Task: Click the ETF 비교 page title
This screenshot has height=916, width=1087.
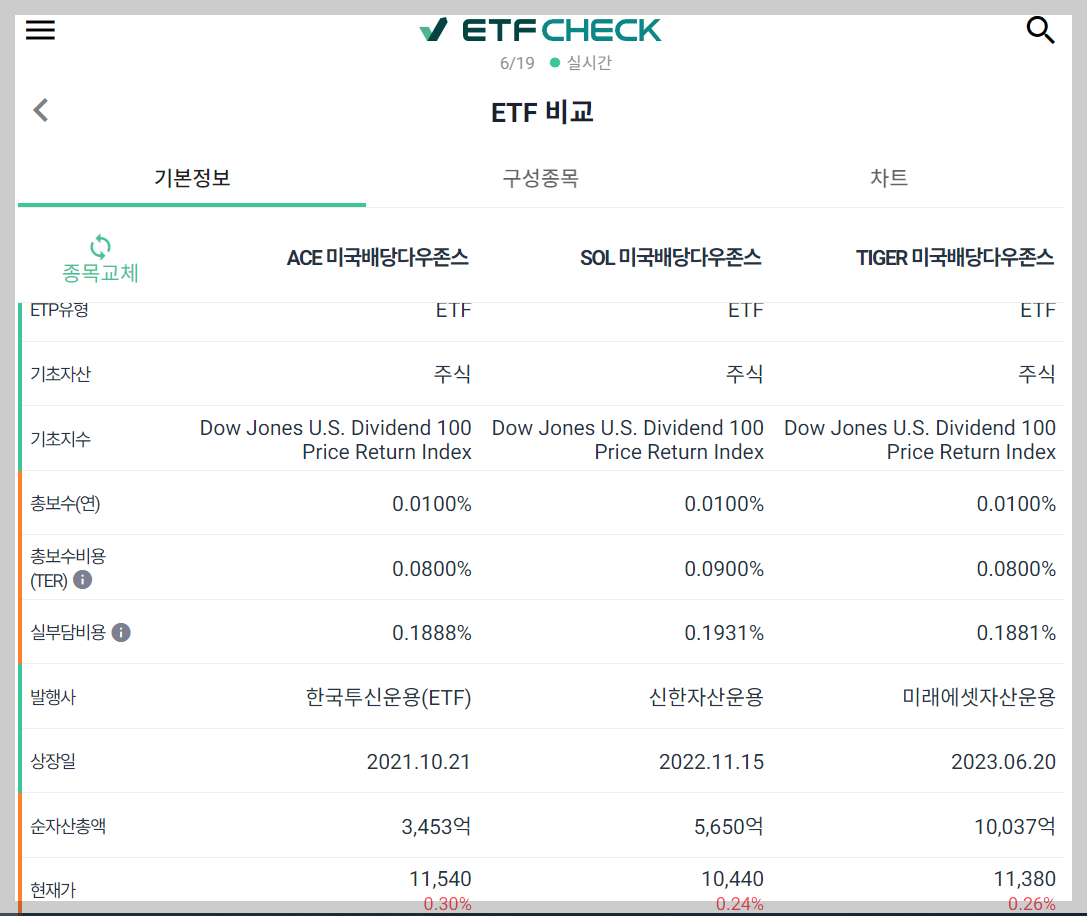Action: pos(542,112)
